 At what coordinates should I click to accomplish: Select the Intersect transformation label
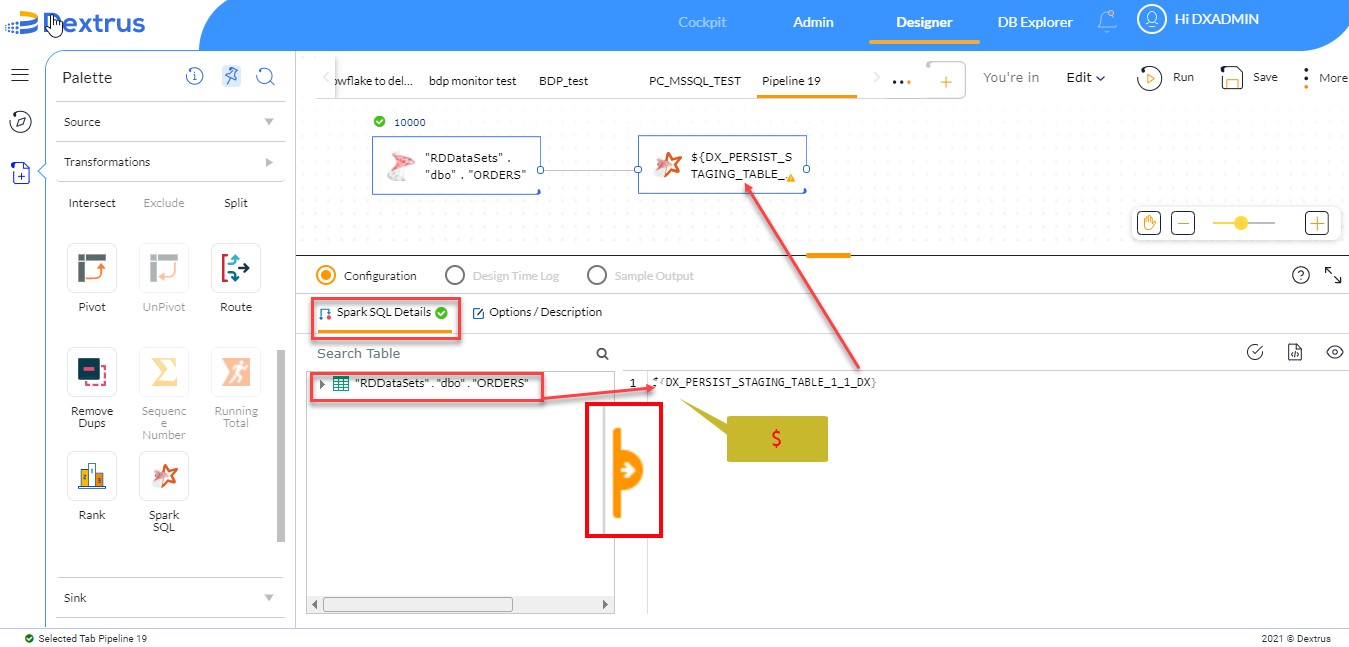[x=92, y=203]
